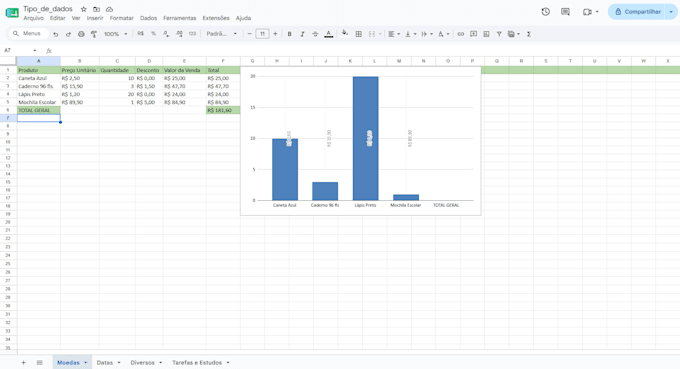Show all sheets list

click(x=39, y=362)
